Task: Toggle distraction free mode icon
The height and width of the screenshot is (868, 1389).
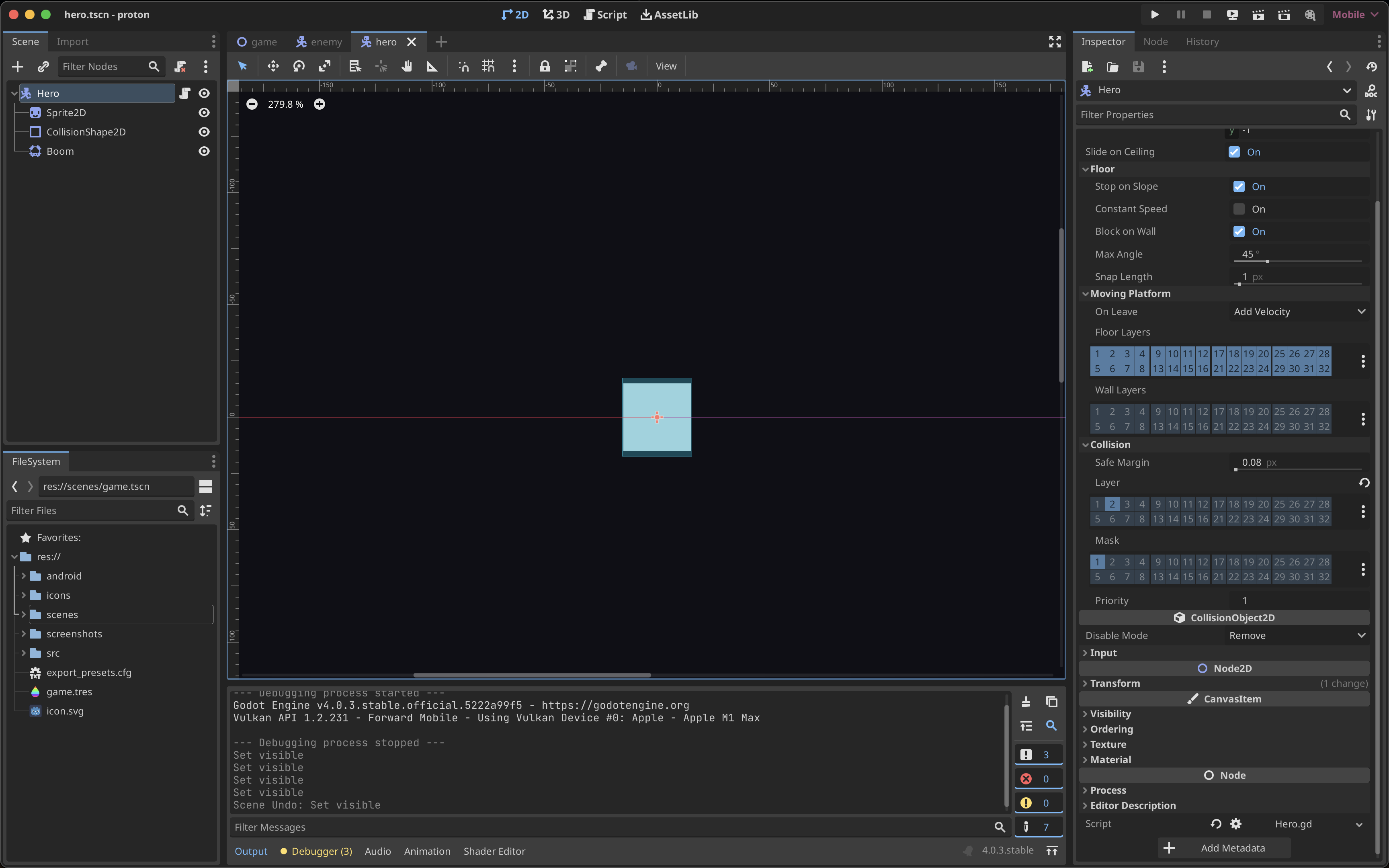Action: click(x=1055, y=41)
